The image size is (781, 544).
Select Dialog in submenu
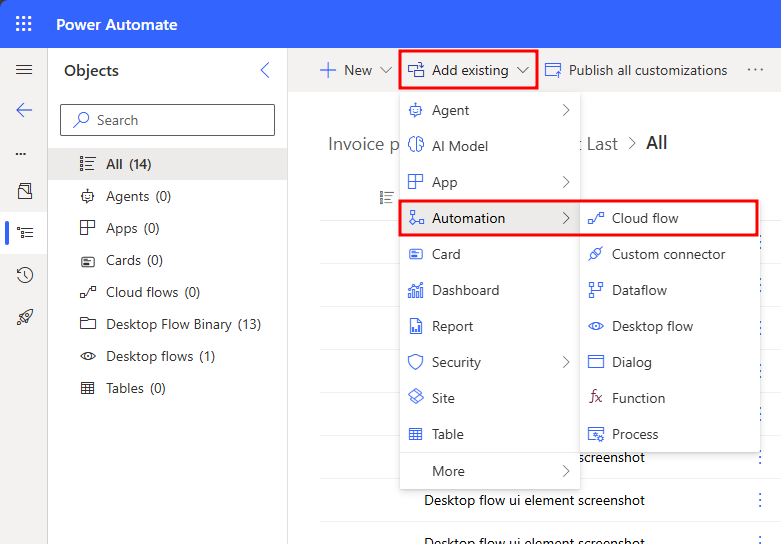click(x=669, y=362)
